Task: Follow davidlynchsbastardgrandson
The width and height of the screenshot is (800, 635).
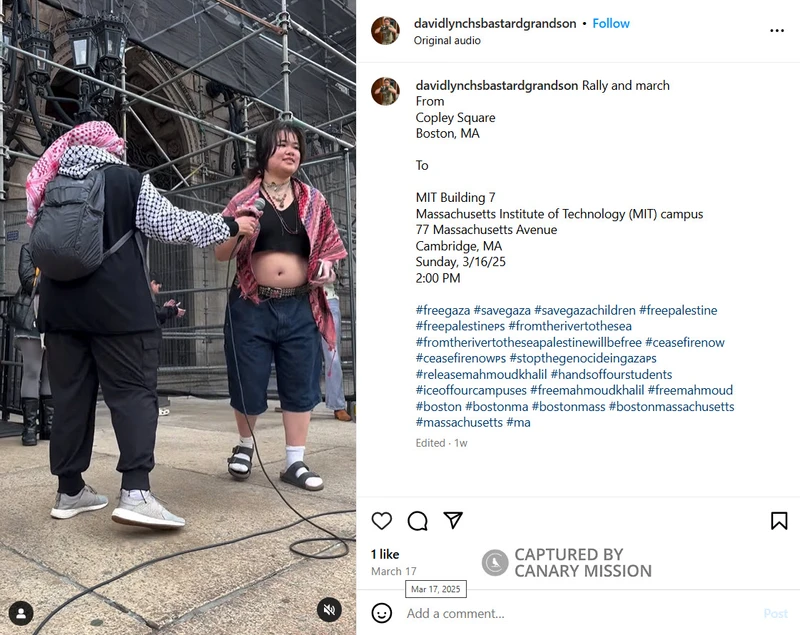Action: (x=611, y=23)
